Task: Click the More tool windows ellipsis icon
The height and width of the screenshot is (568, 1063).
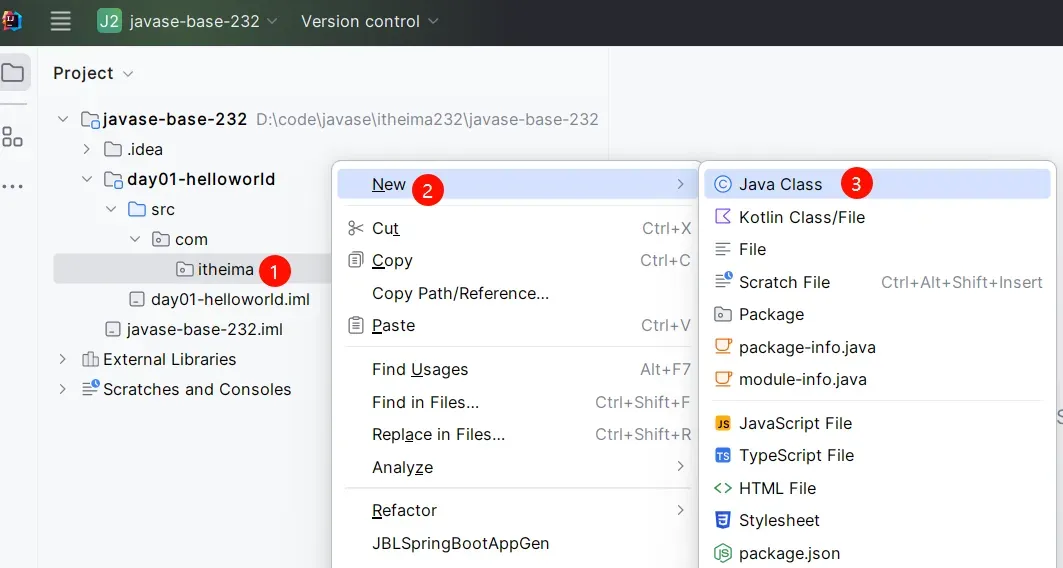Action: click(12, 186)
